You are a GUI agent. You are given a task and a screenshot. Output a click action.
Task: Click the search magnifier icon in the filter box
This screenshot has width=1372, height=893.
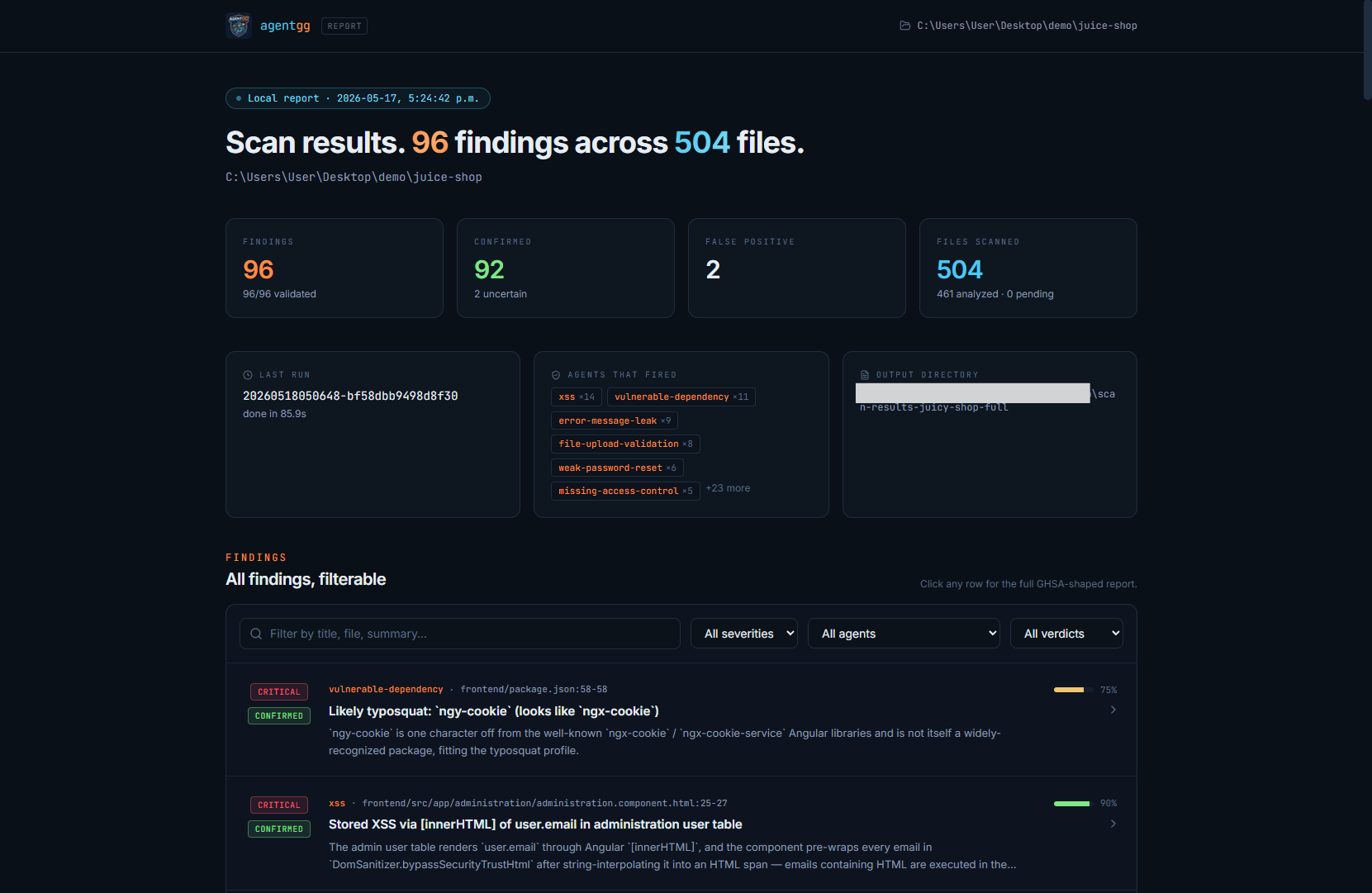pos(256,634)
